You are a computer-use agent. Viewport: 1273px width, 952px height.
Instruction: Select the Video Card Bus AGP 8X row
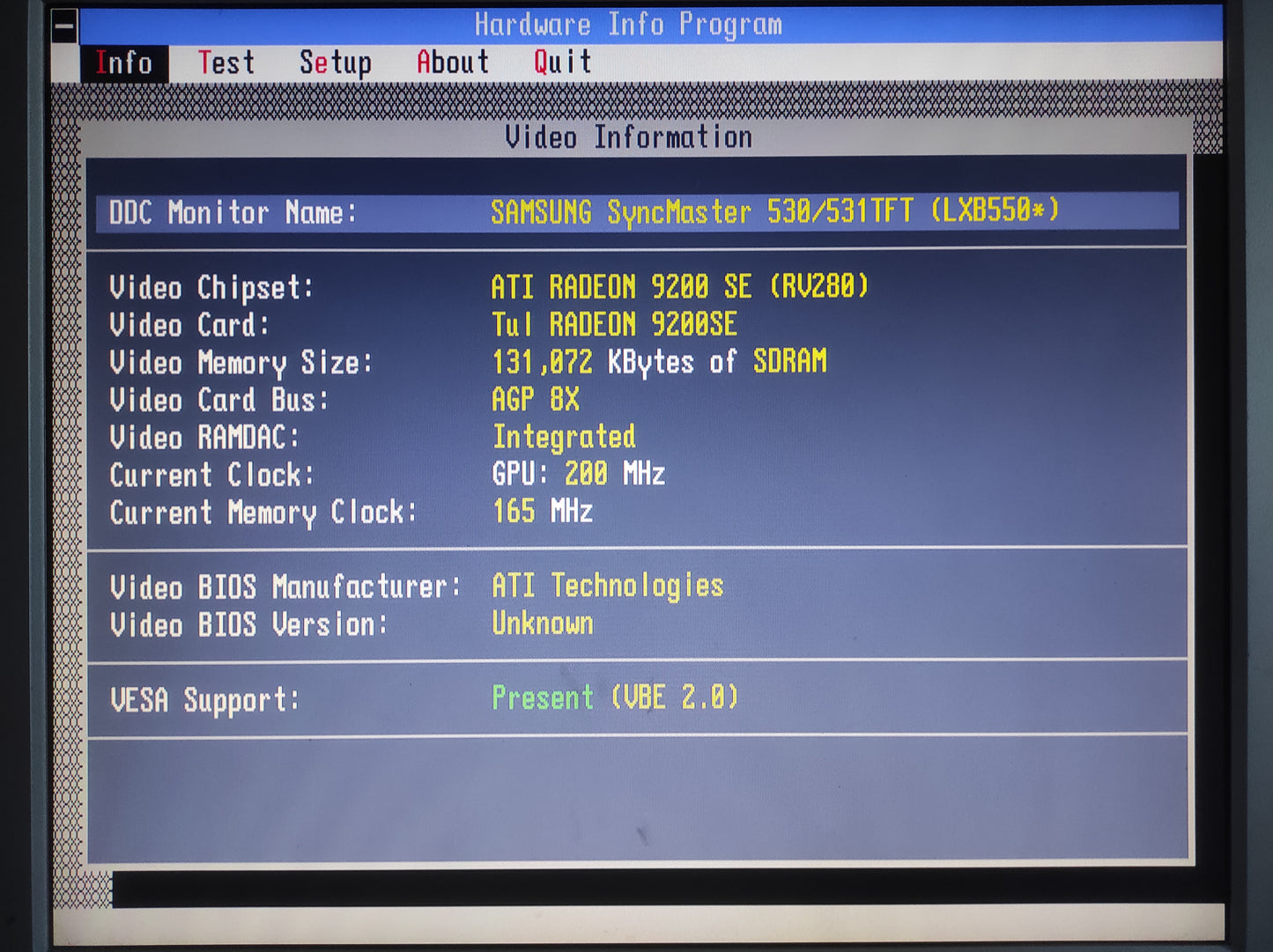point(536,400)
